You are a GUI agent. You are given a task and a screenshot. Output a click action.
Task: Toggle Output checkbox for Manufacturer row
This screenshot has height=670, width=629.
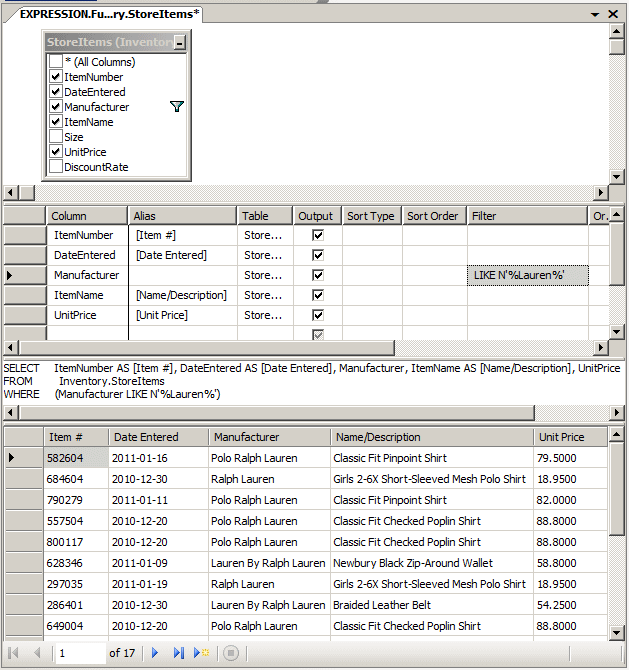(x=318, y=275)
